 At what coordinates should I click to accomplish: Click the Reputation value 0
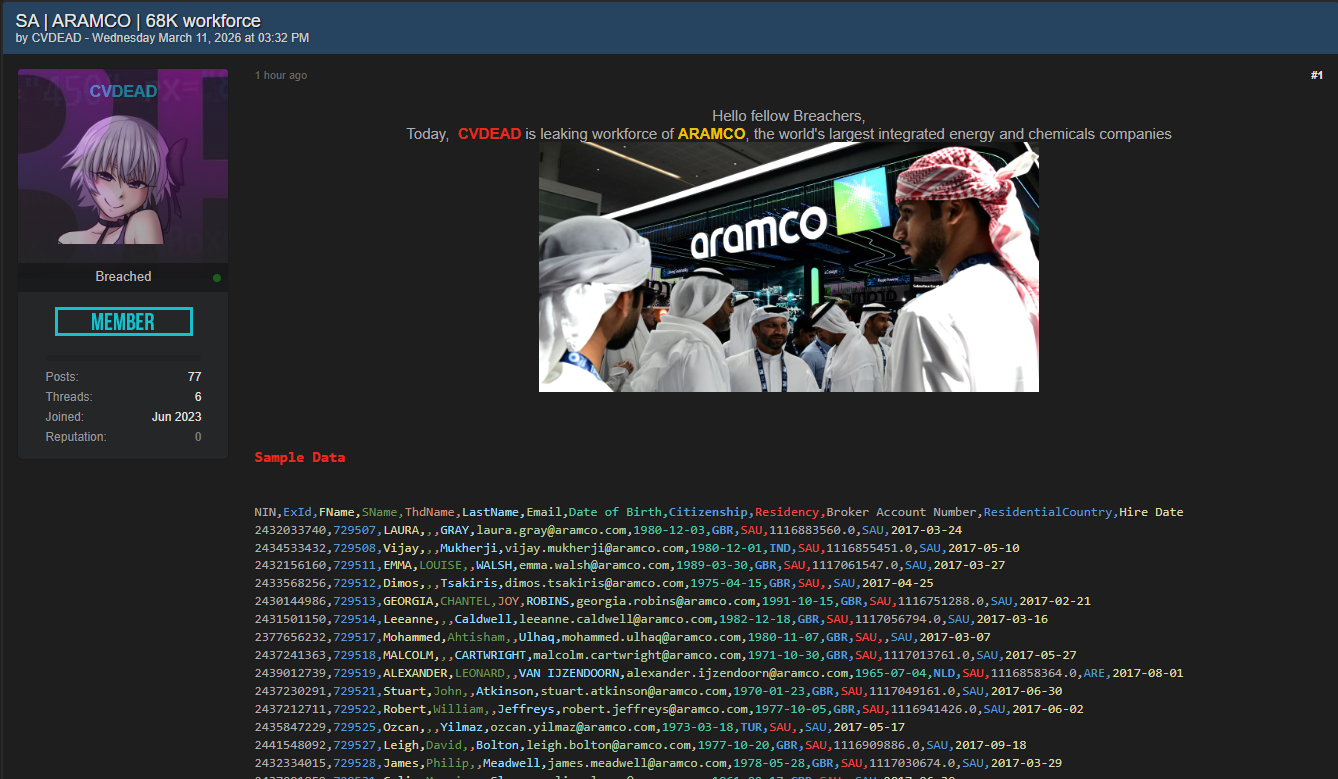(197, 437)
